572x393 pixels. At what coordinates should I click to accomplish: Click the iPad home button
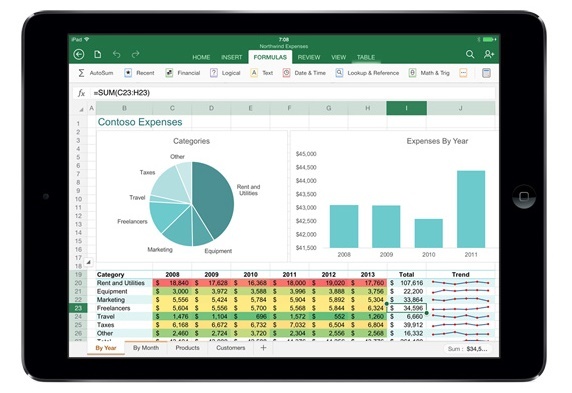click(524, 196)
